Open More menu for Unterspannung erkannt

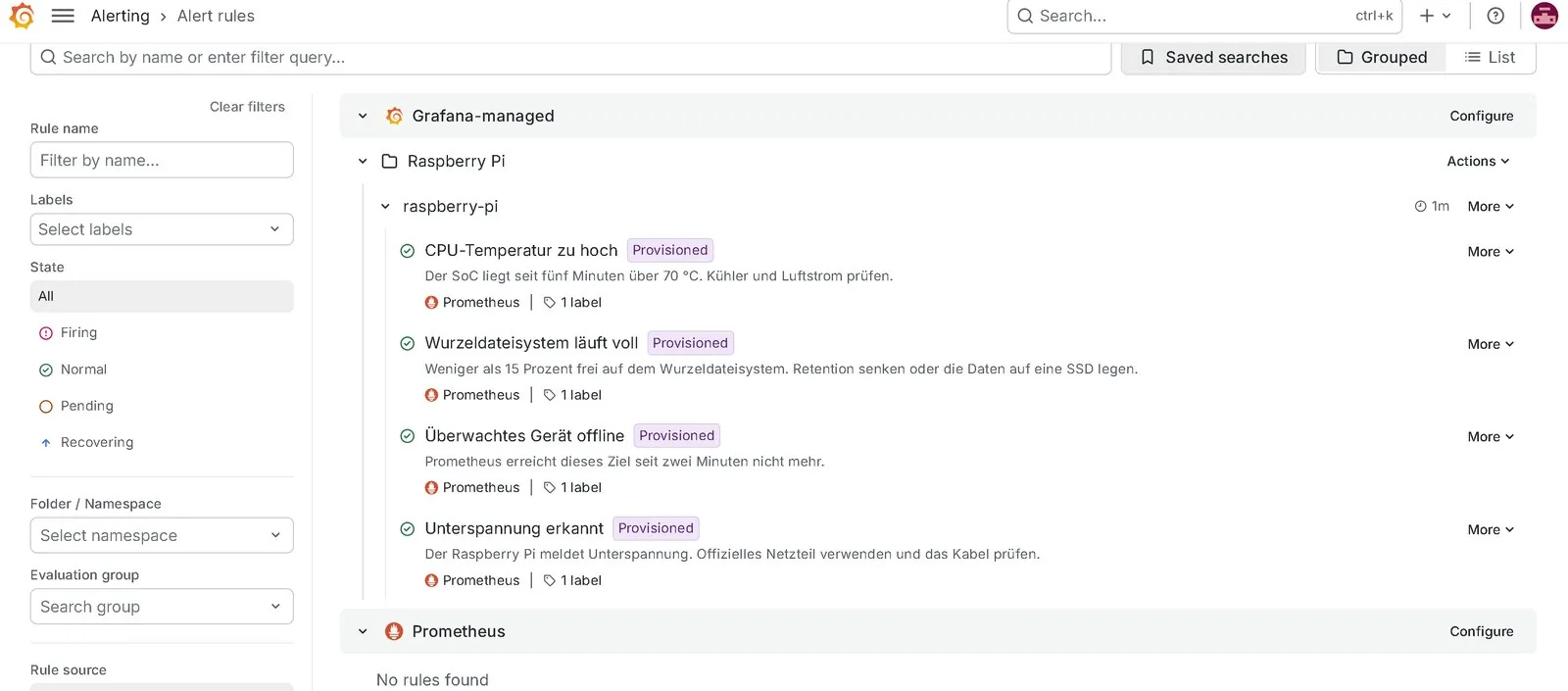(x=1491, y=529)
